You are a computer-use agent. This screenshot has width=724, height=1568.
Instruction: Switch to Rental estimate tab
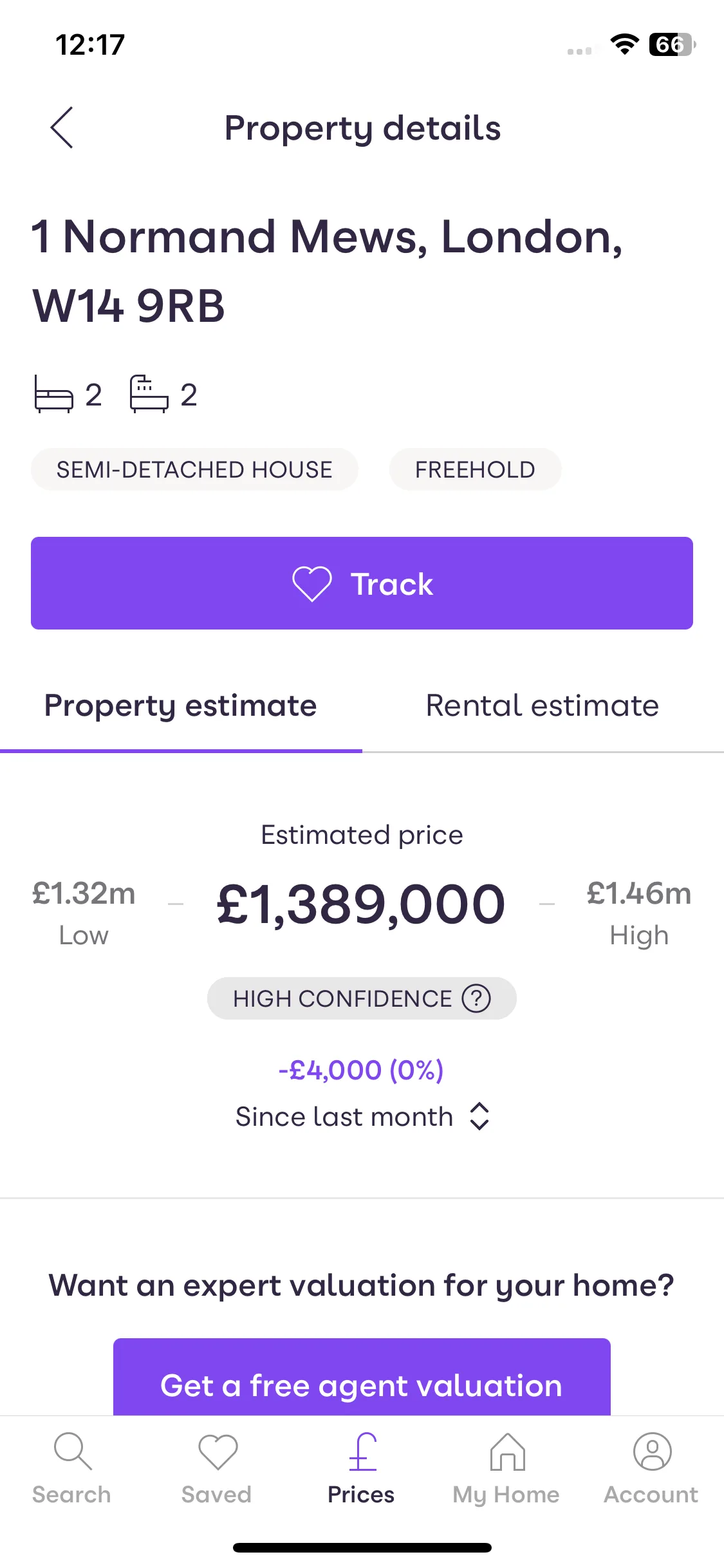(x=543, y=705)
